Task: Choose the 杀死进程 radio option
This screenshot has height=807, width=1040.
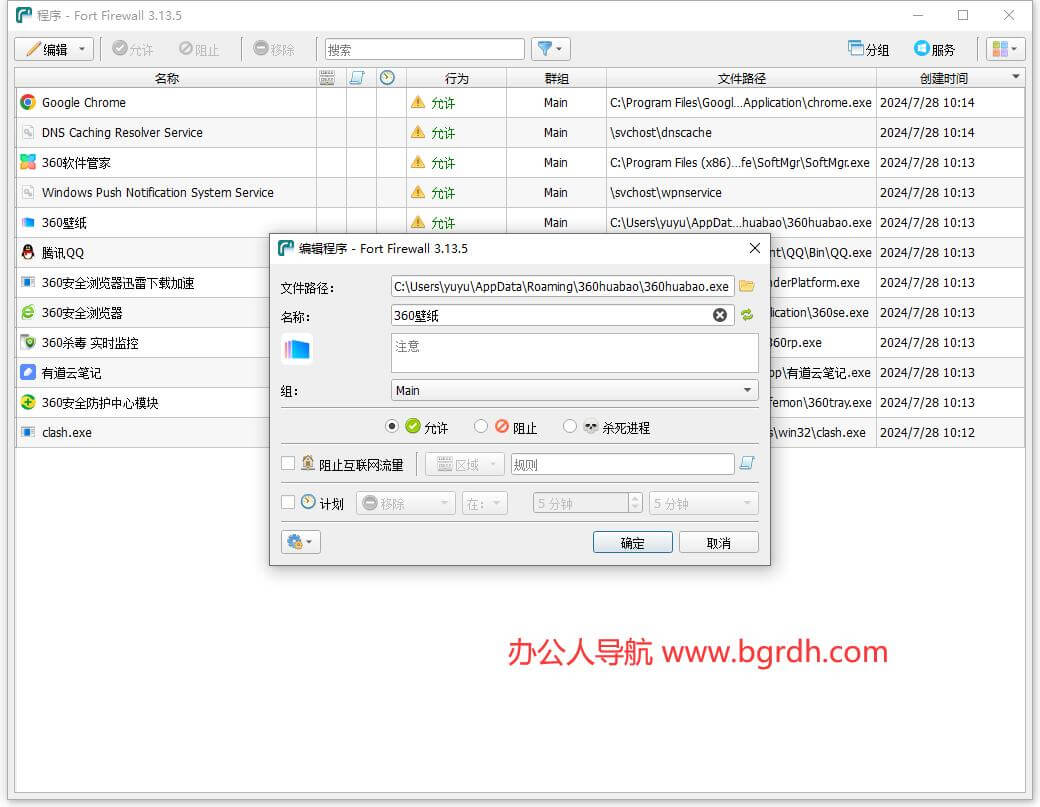Action: 570,427
